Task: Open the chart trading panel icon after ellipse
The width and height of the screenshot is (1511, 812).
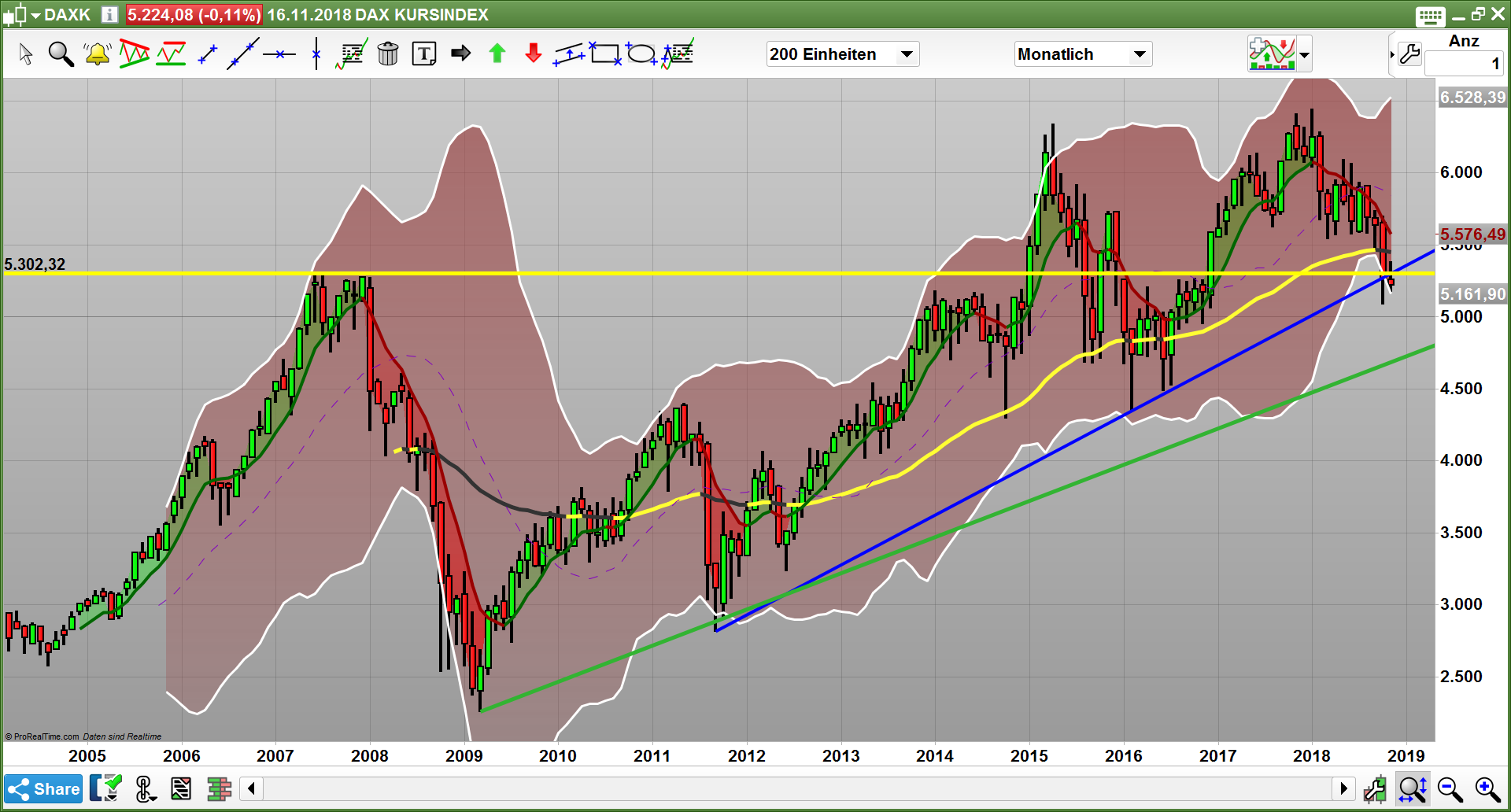Action: (678, 54)
